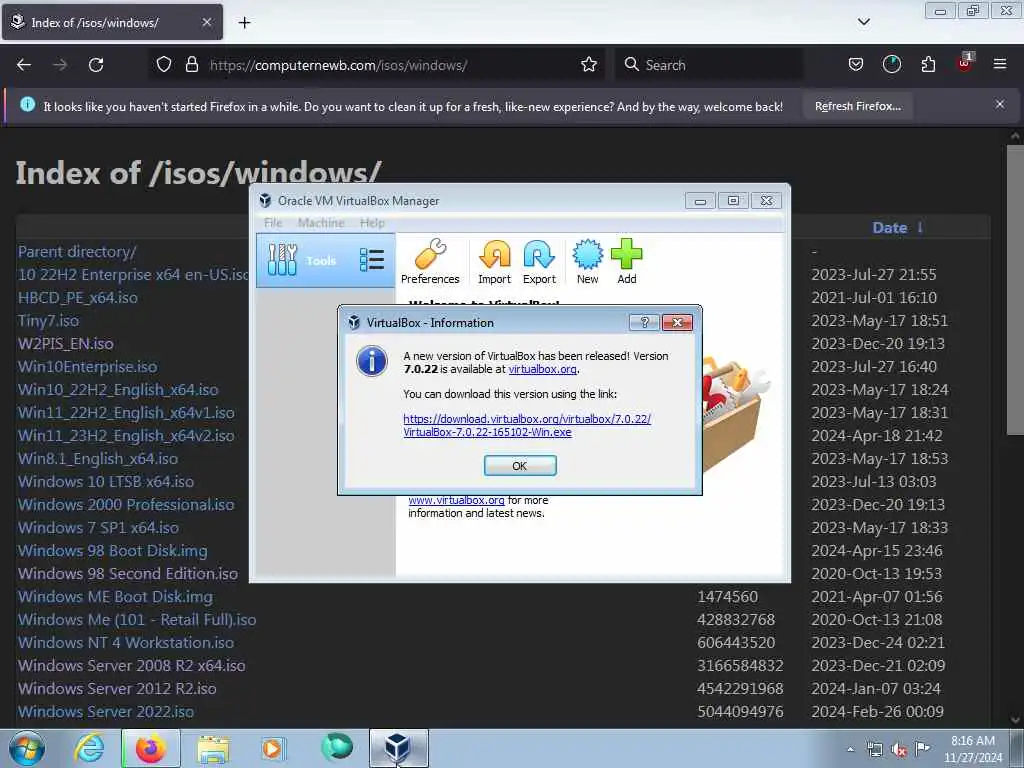The width and height of the screenshot is (1024, 768).
Task: Sort listing by the Date column header
Action: [x=889, y=228]
